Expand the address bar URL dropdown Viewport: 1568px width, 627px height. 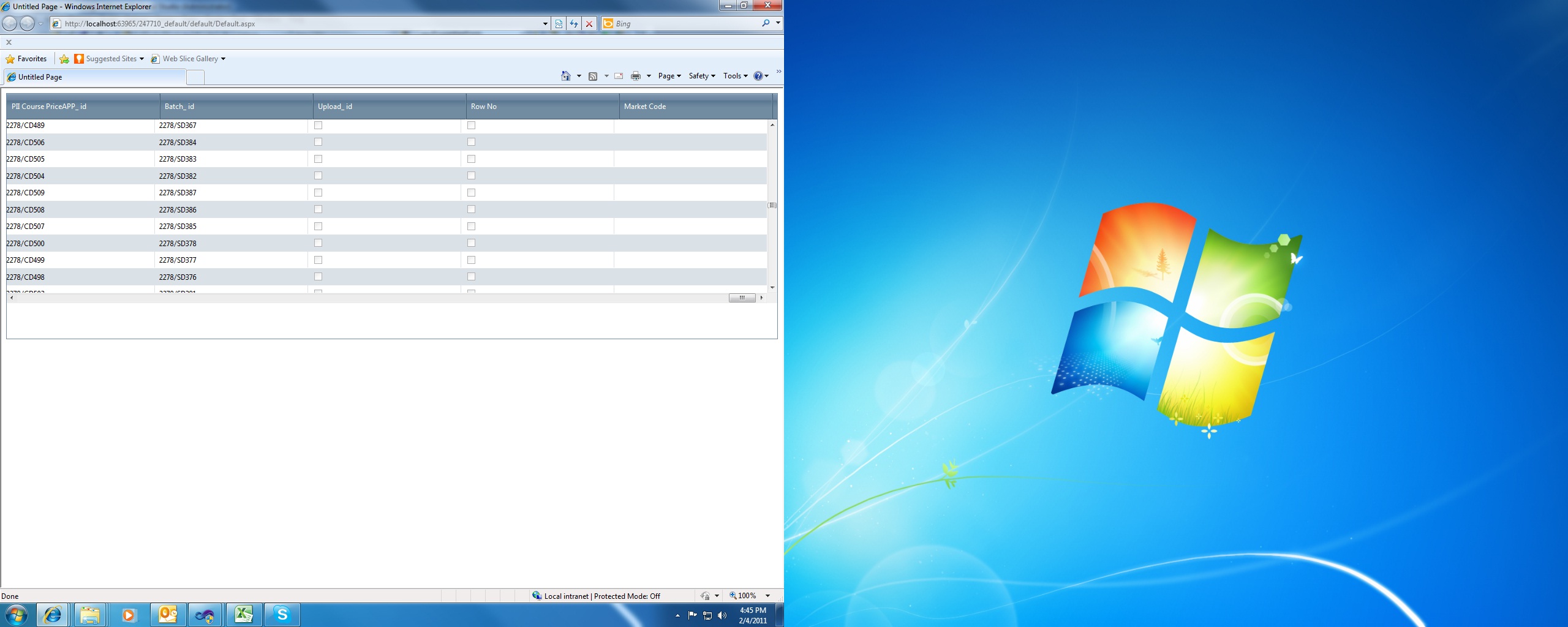click(545, 24)
